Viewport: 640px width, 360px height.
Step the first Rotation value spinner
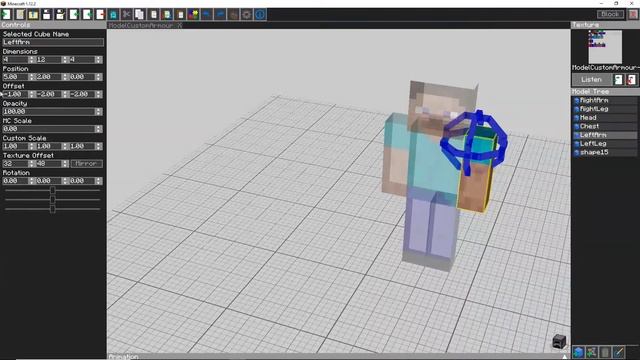31,181
